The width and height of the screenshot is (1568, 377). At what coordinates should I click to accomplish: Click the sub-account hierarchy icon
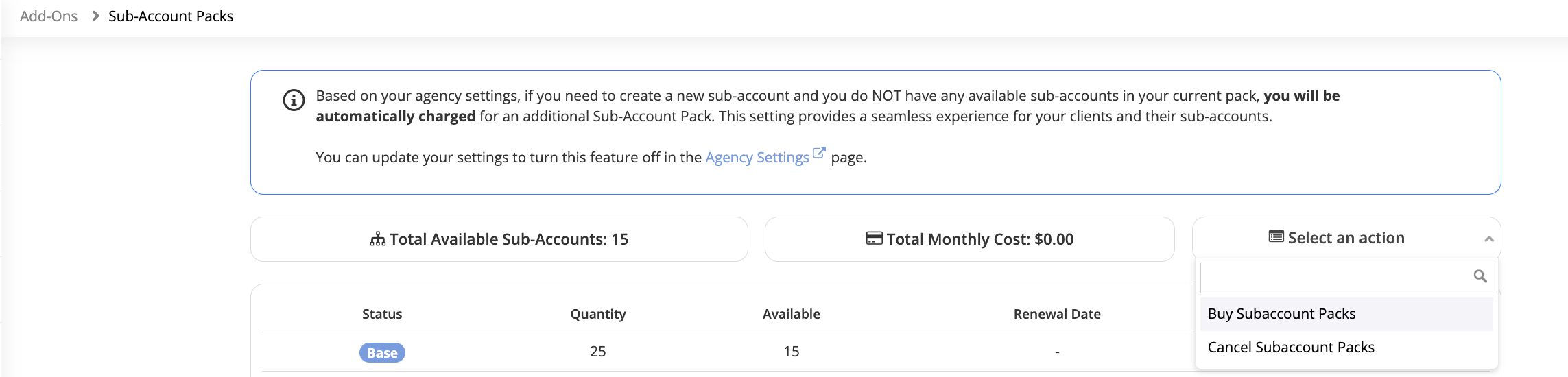[377, 239]
